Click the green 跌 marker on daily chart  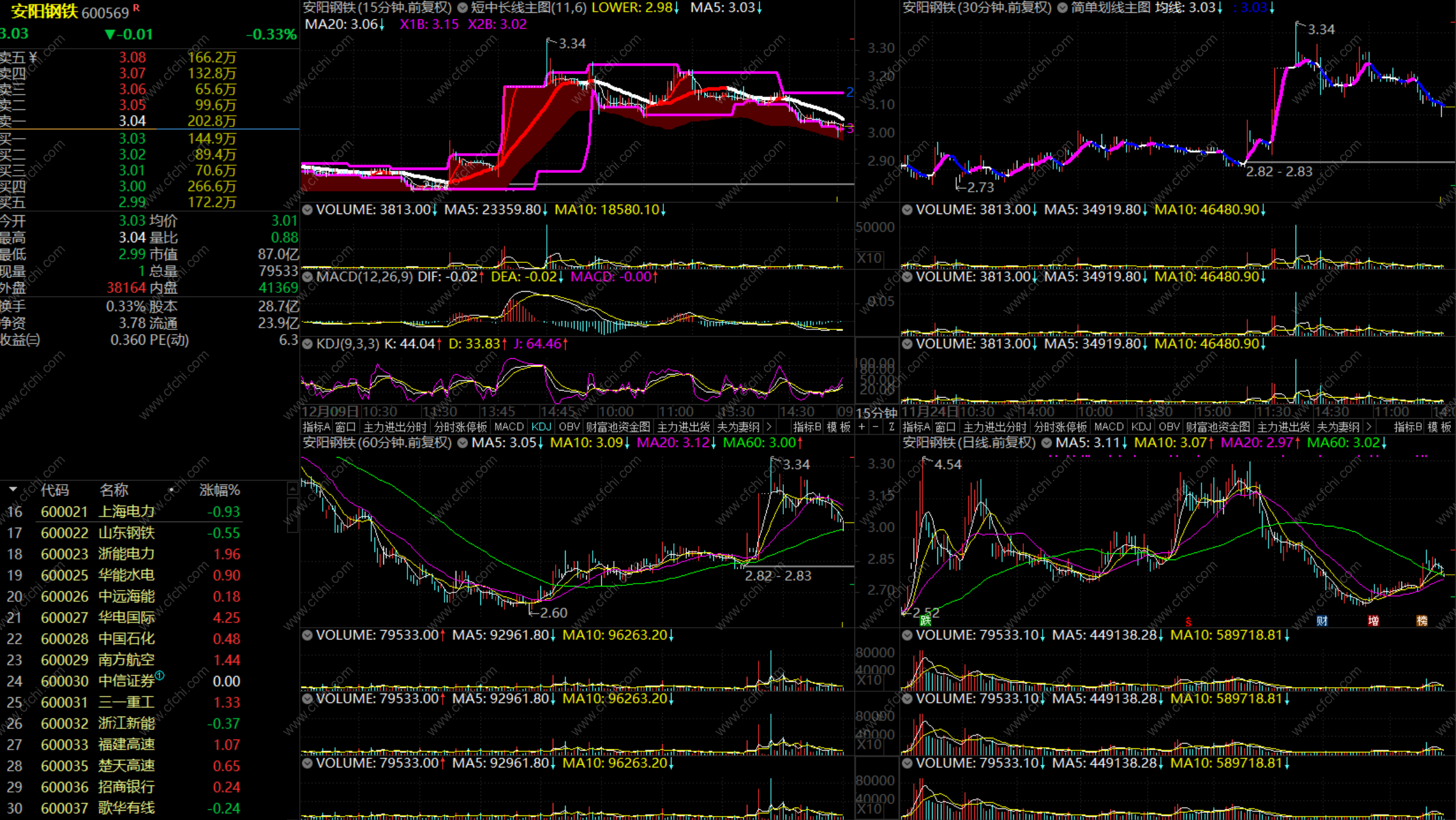926,620
